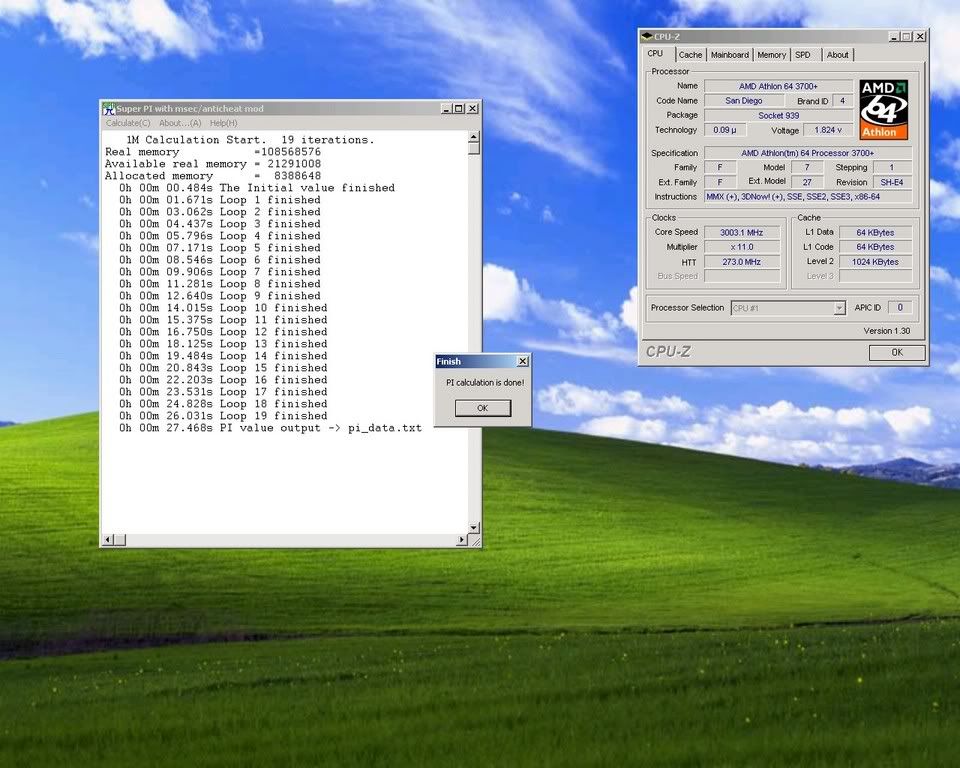Click the HTT value '273.0 MHz'
Image resolution: width=960 pixels, height=768 pixels.
[742, 262]
